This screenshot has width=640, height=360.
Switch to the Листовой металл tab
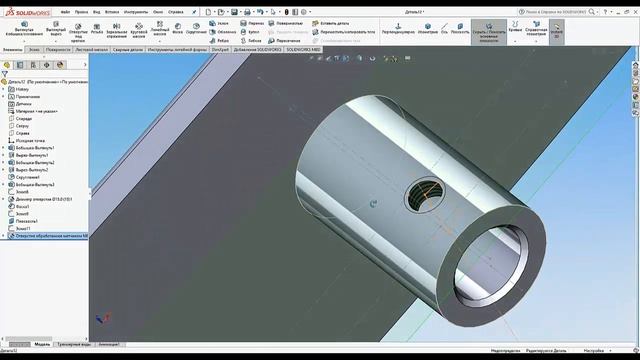coord(92,49)
